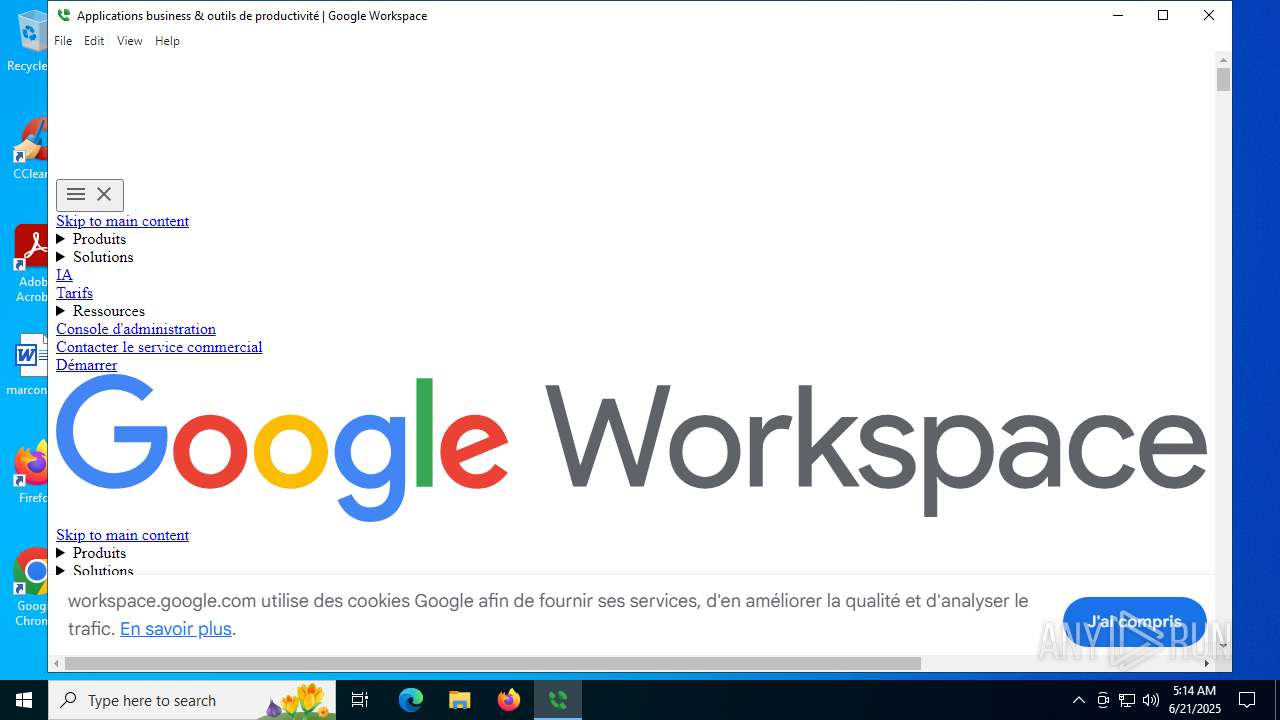The width and height of the screenshot is (1280, 720).
Task: Open CCleaner desktop shortcut
Action: (x=30, y=148)
